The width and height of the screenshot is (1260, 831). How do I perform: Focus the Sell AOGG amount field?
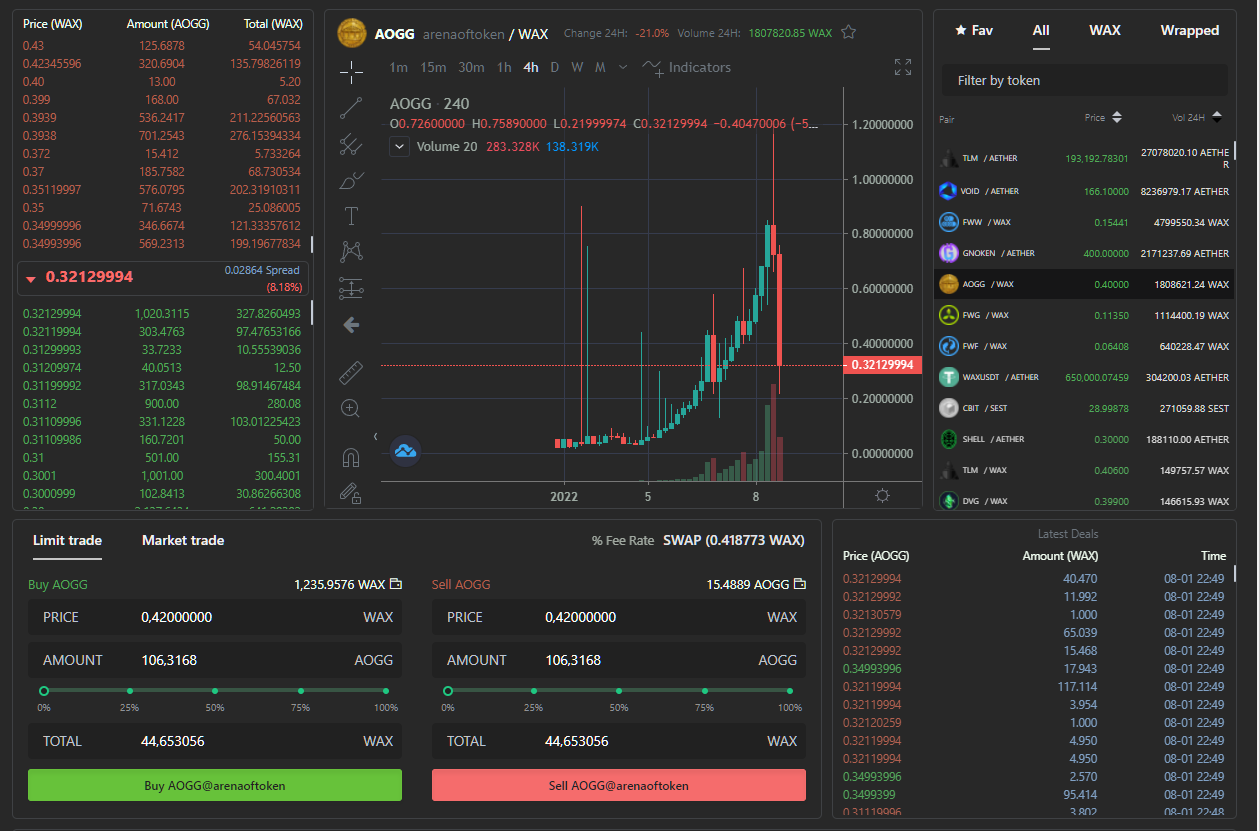[x=619, y=660]
